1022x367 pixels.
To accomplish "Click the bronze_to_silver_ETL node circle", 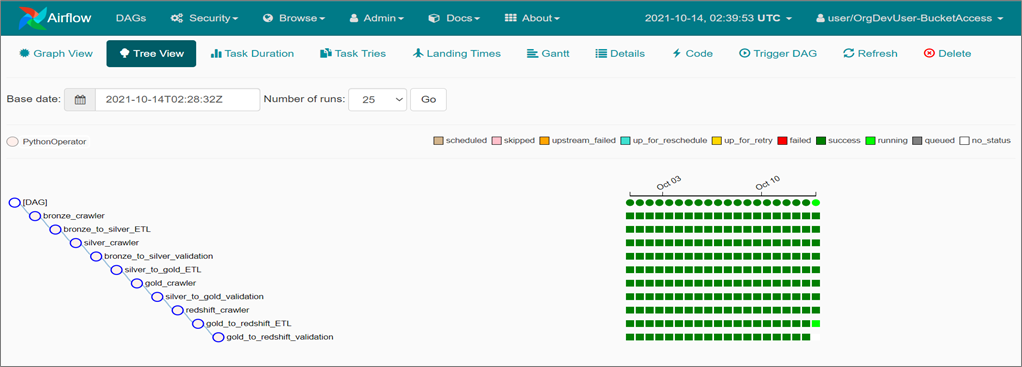I will coord(55,229).
